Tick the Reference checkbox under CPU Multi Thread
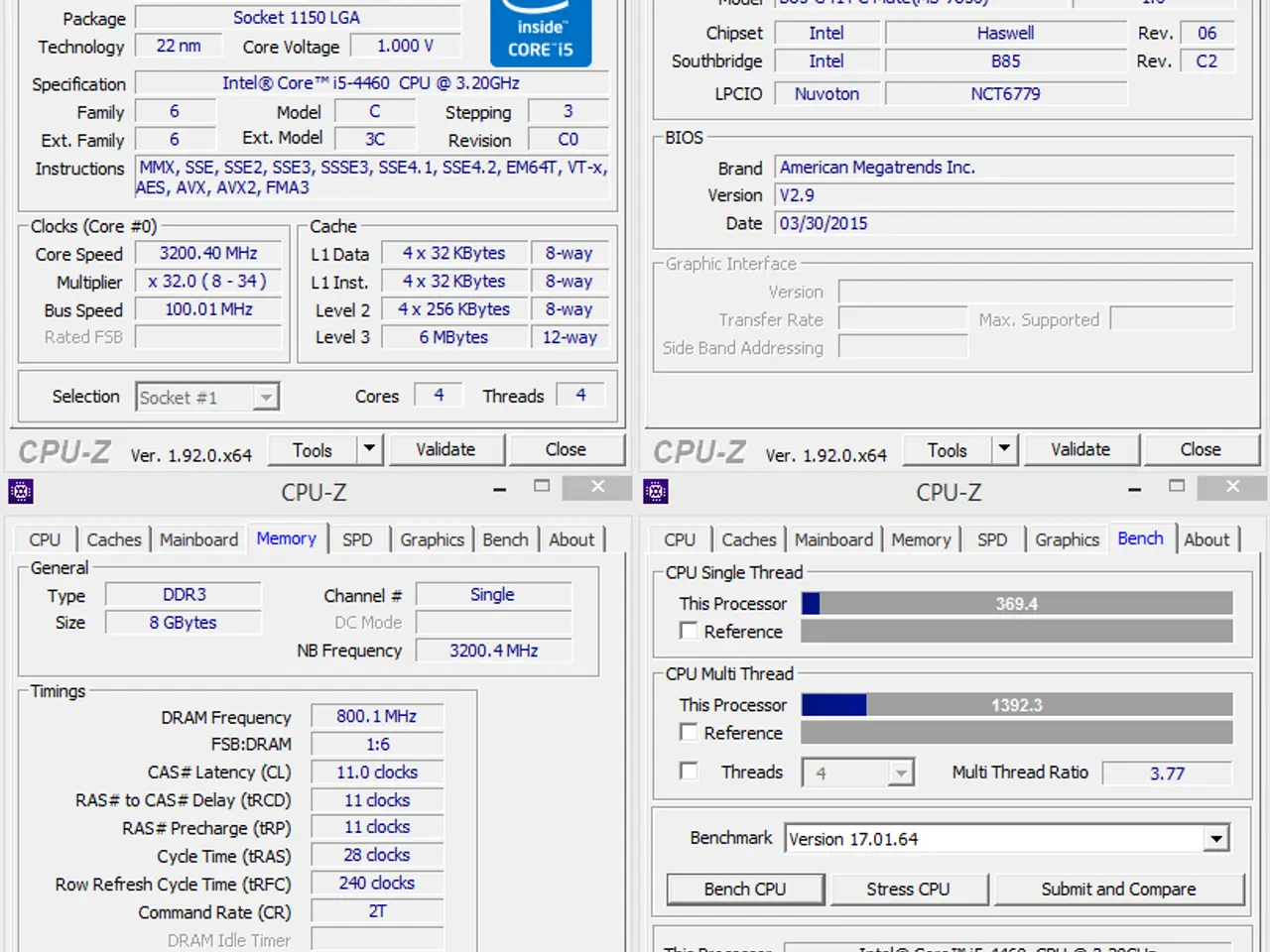Viewport: 1270px width, 952px height. coord(689,732)
